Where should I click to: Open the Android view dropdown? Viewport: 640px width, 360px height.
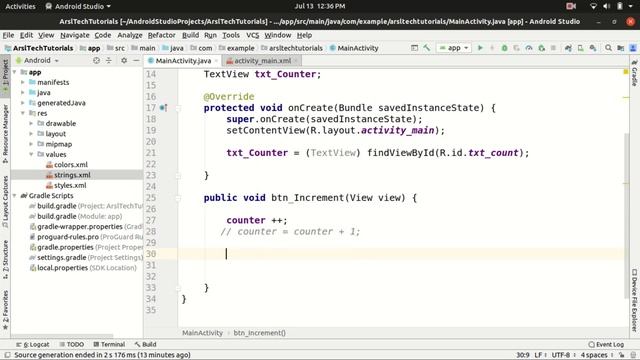(x=37, y=60)
